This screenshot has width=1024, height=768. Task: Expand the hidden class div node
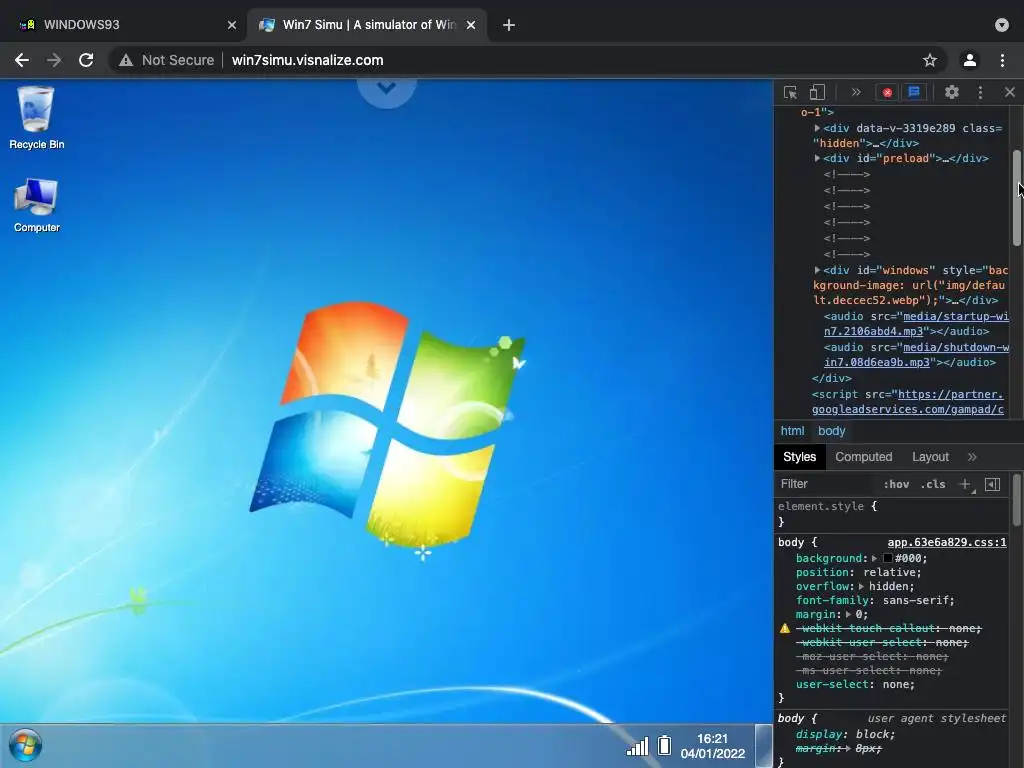point(817,128)
